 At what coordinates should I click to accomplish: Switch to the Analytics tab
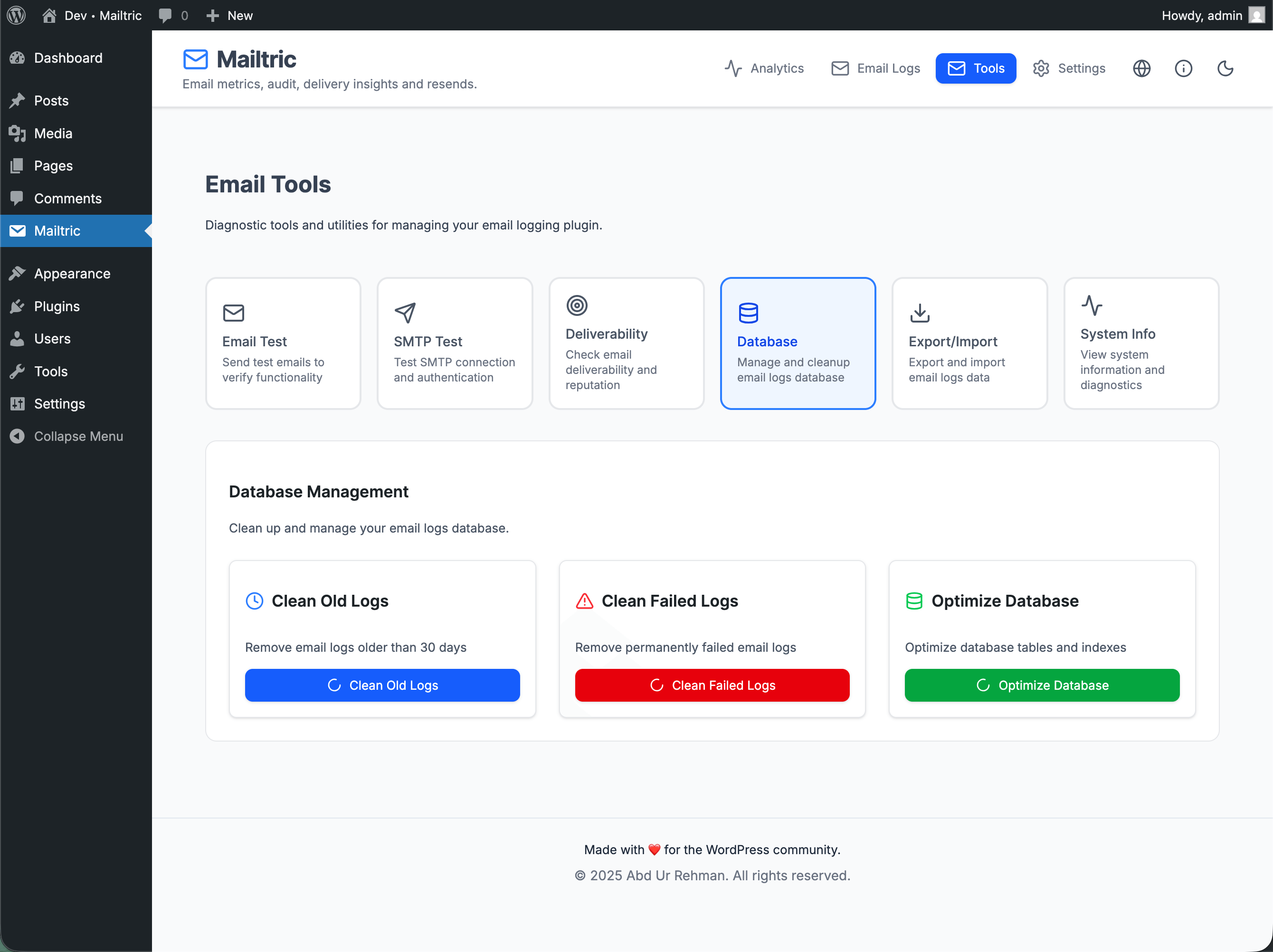765,68
